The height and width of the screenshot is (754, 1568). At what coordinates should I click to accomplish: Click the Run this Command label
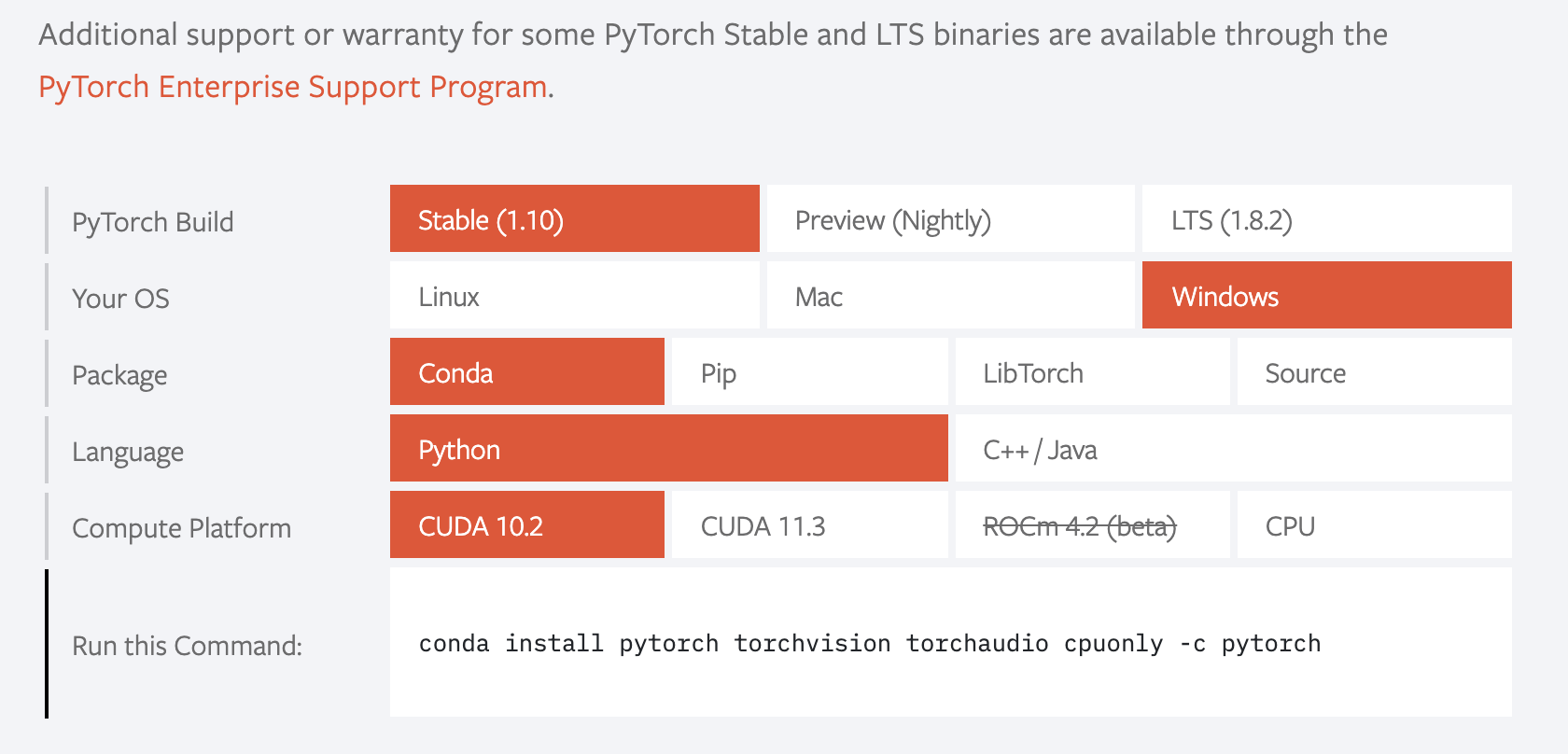187,645
